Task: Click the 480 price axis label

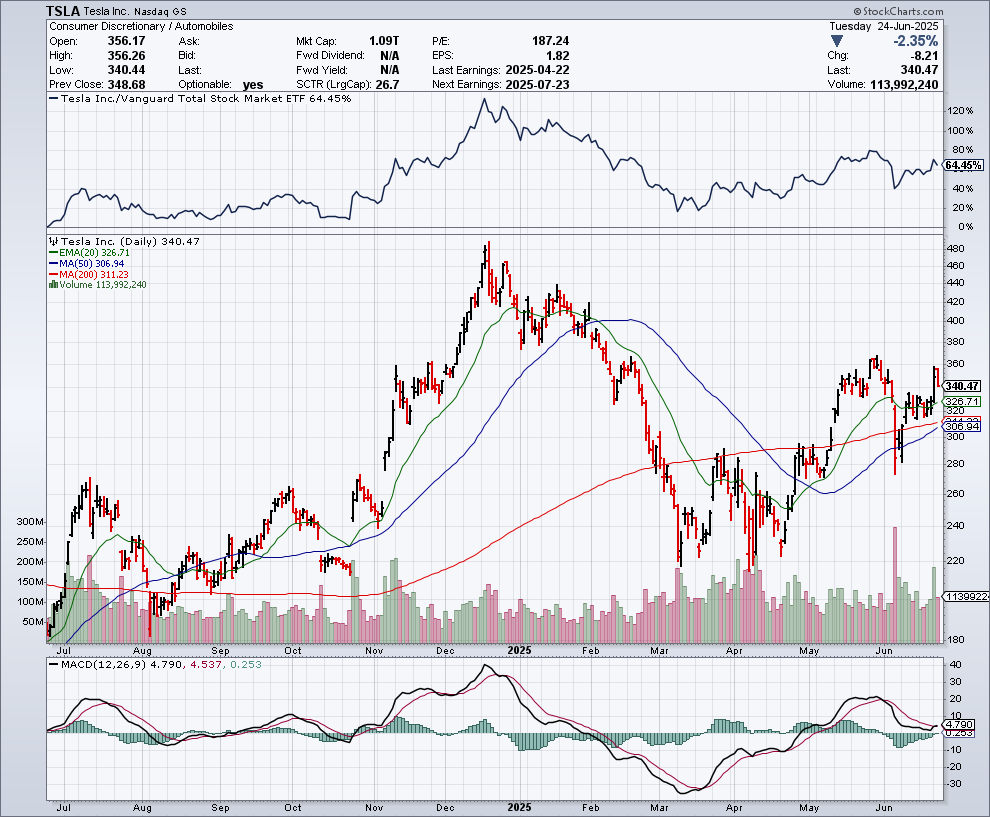Action: click(x=955, y=249)
